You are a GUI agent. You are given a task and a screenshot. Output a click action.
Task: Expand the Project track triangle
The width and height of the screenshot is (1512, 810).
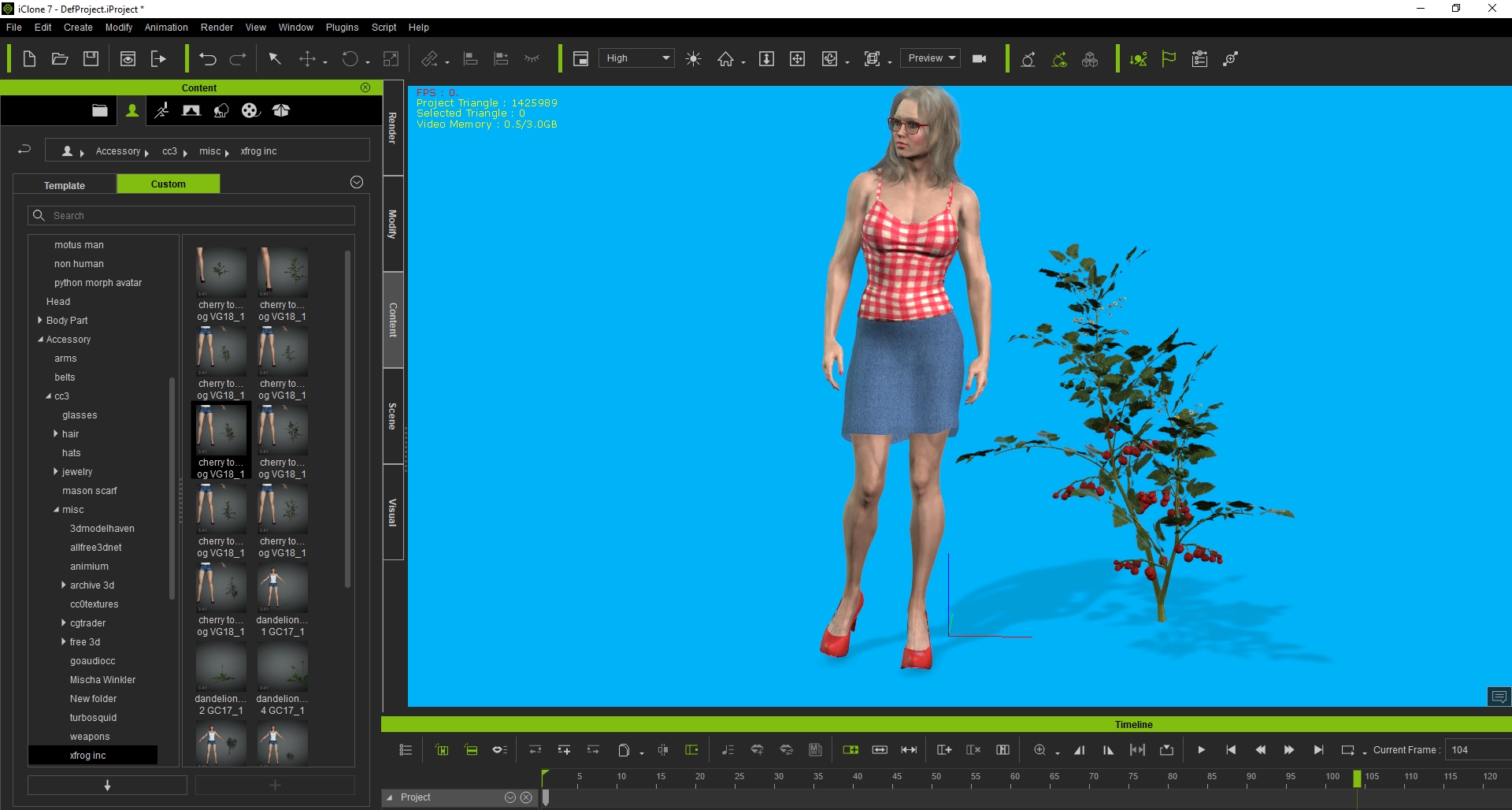pos(389,797)
